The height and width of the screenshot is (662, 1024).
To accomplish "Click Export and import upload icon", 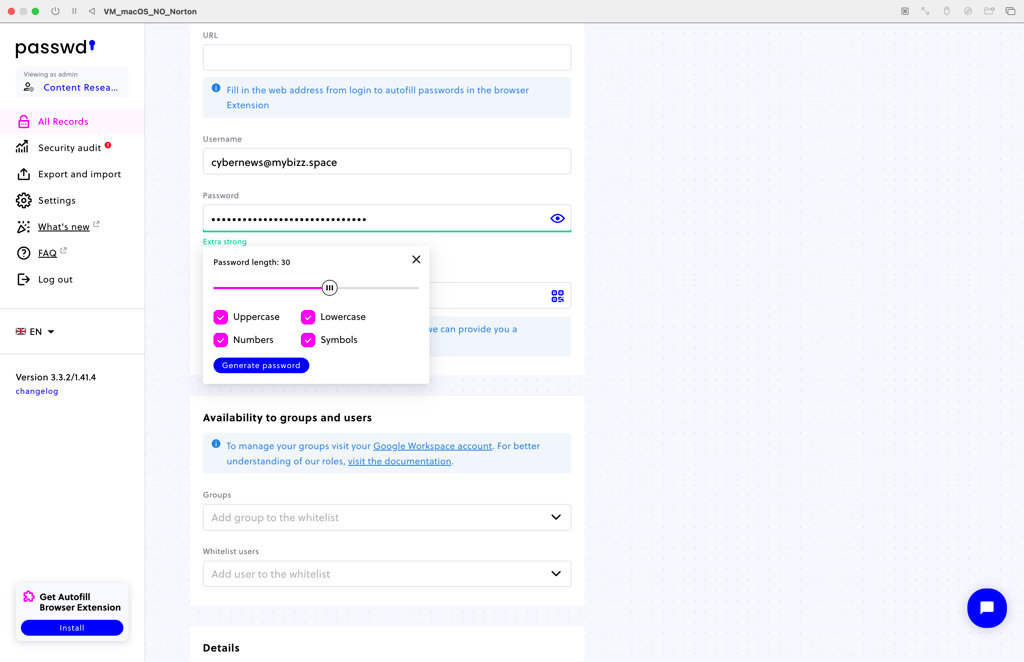I will pos(24,174).
